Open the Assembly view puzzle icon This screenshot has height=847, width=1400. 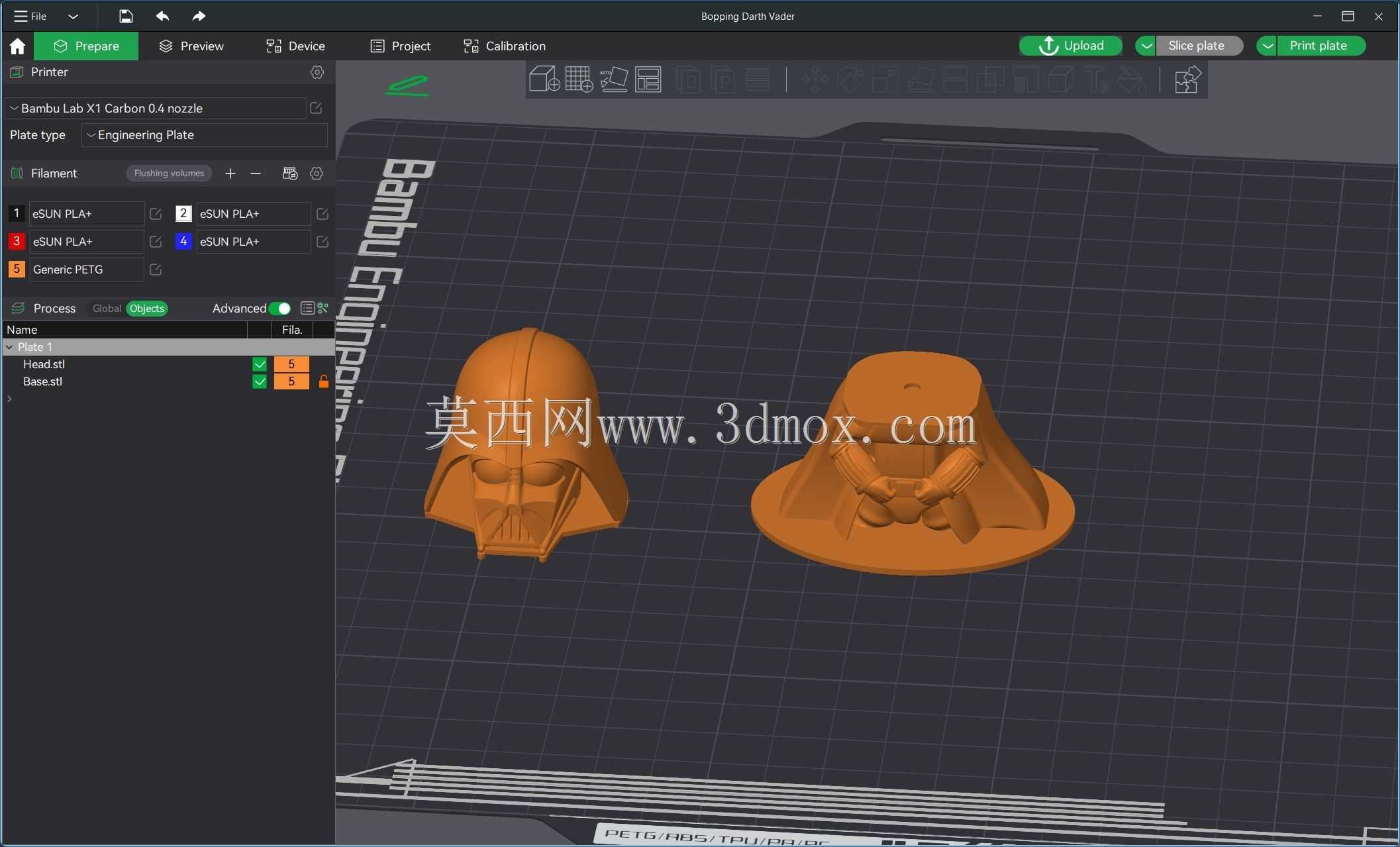click(x=1187, y=79)
